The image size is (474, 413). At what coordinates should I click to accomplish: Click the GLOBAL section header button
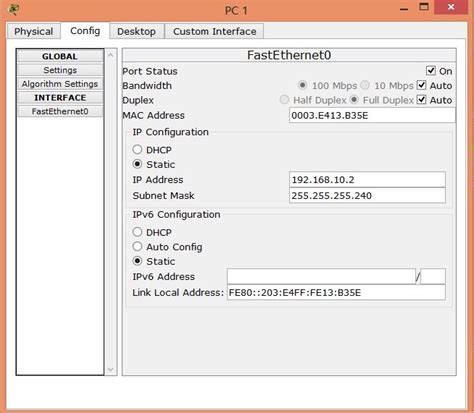click(60, 56)
